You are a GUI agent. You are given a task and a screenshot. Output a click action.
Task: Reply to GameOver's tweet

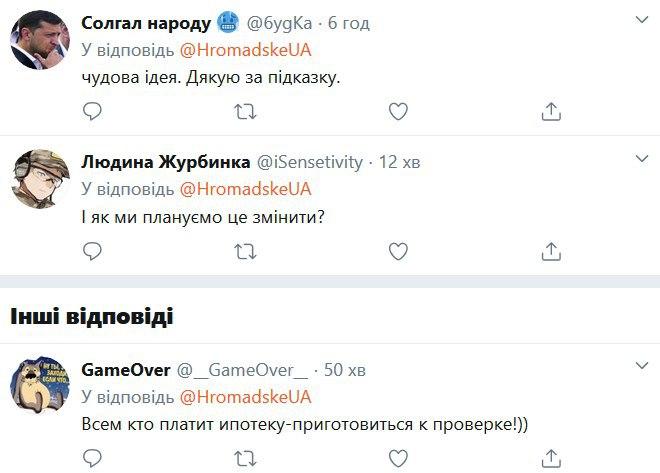point(92,458)
